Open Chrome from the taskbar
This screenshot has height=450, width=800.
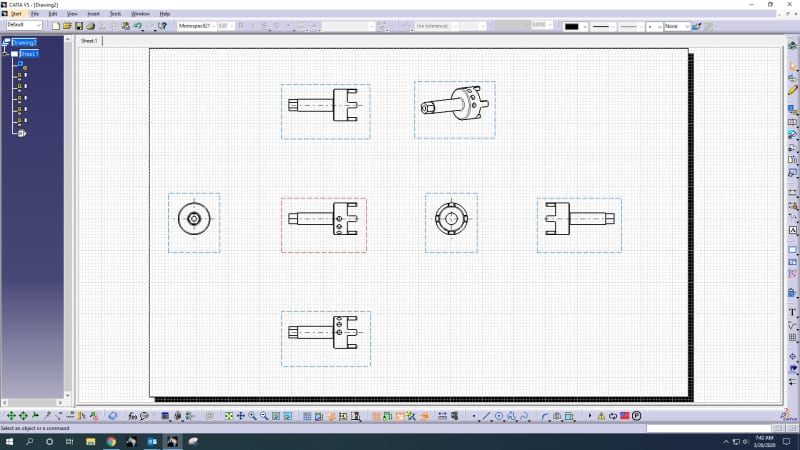tap(111, 442)
